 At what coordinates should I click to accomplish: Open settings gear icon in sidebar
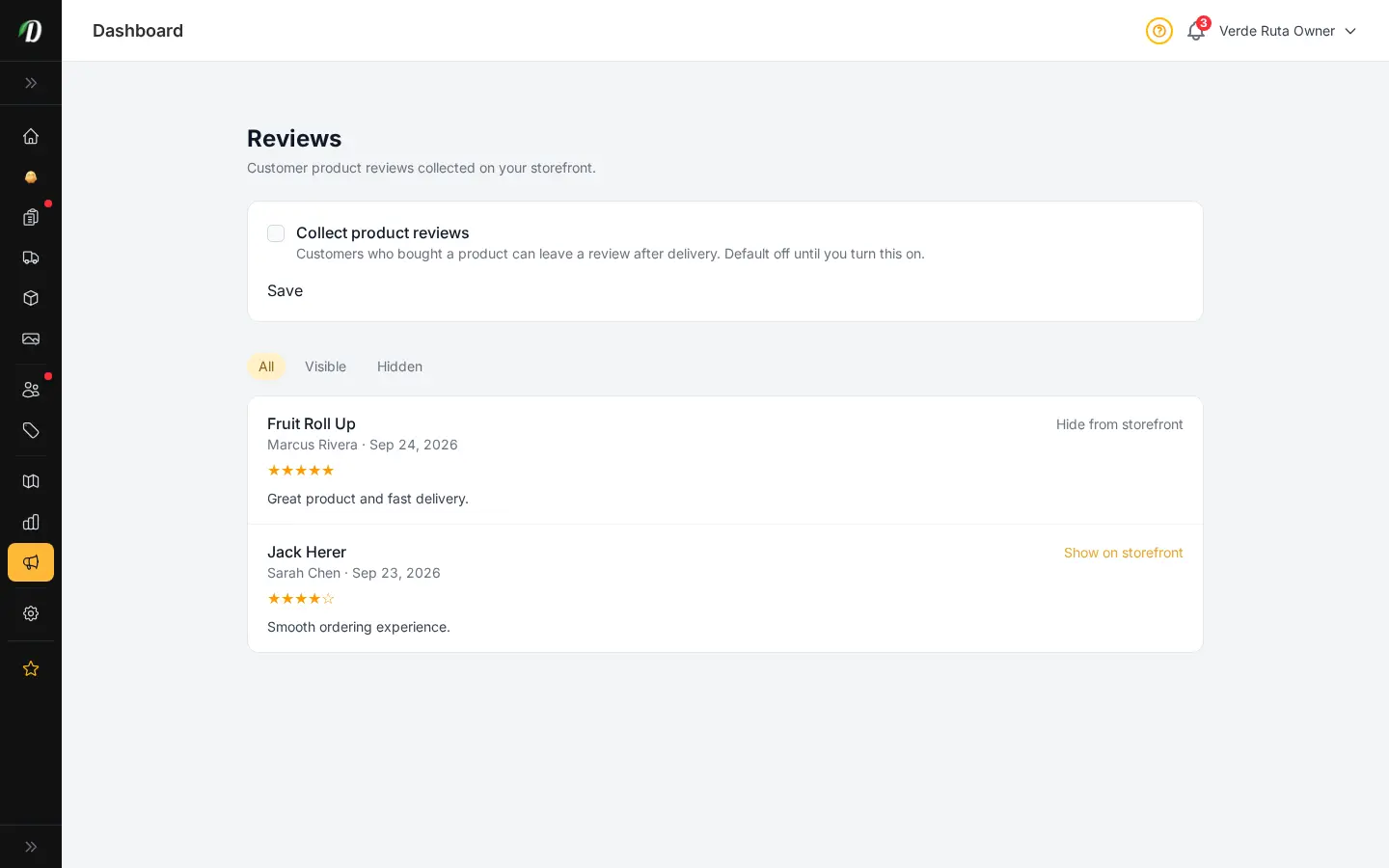[x=31, y=613]
